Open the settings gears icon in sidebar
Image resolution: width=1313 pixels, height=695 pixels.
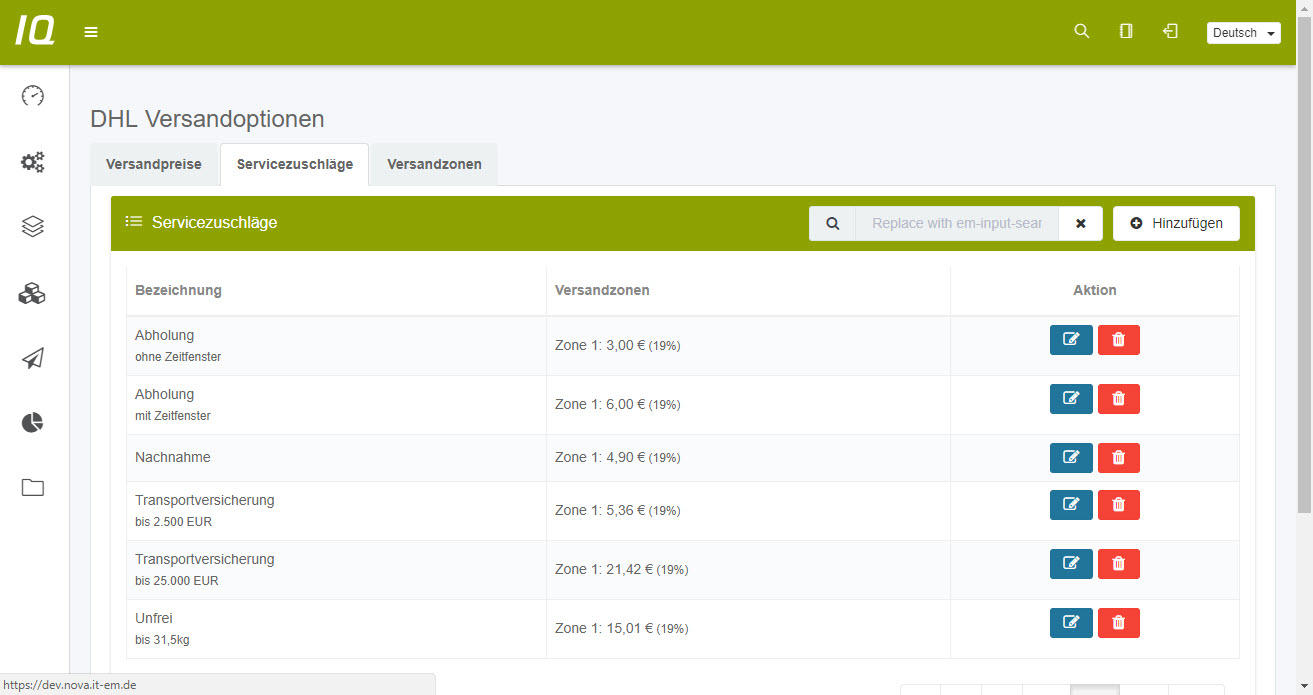pyautogui.click(x=33, y=162)
